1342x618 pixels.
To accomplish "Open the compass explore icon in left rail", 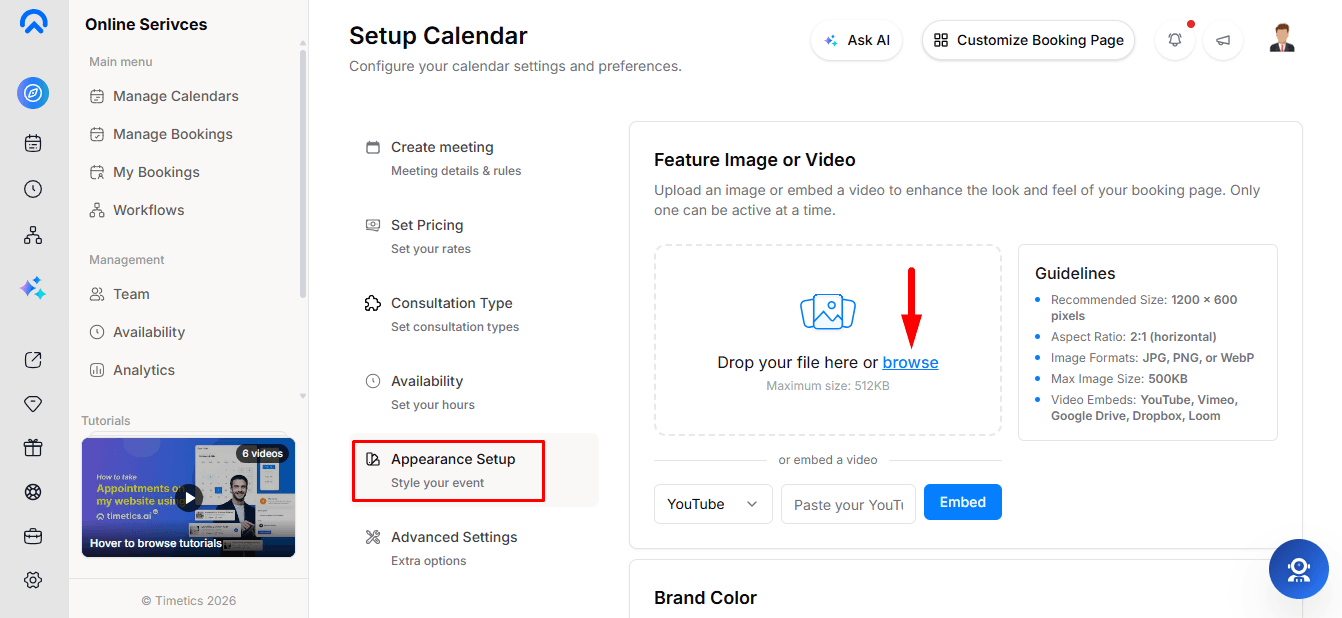I will click(x=33, y=93).
